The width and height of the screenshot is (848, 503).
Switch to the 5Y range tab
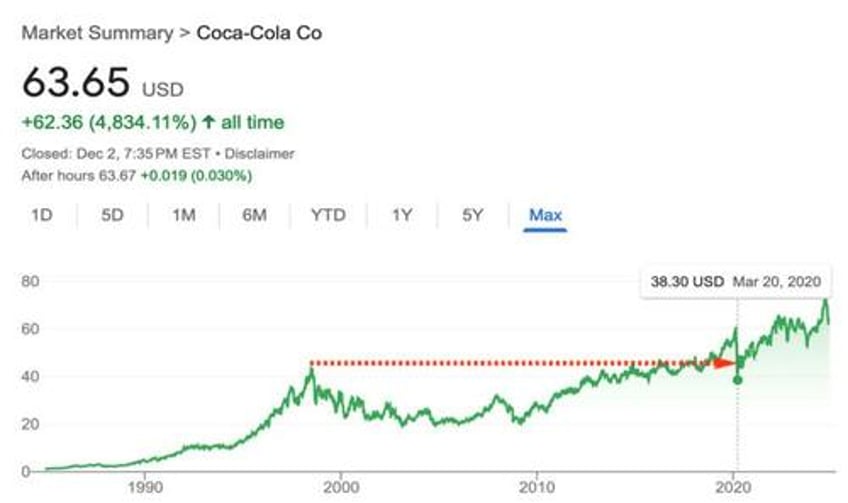(x=472, y=215)
